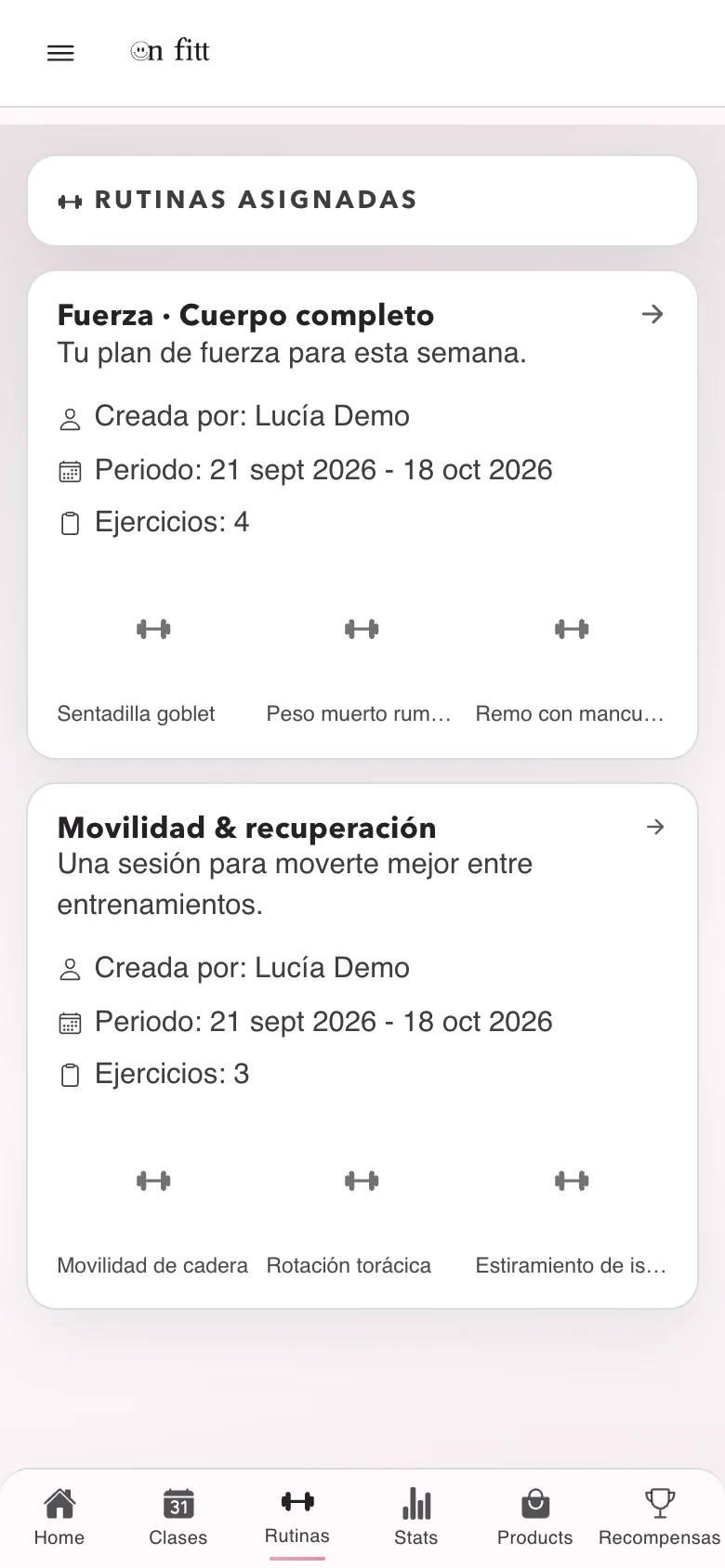
Task: Open Movilidad & recuperación arrow
Action: coord(655,827)
